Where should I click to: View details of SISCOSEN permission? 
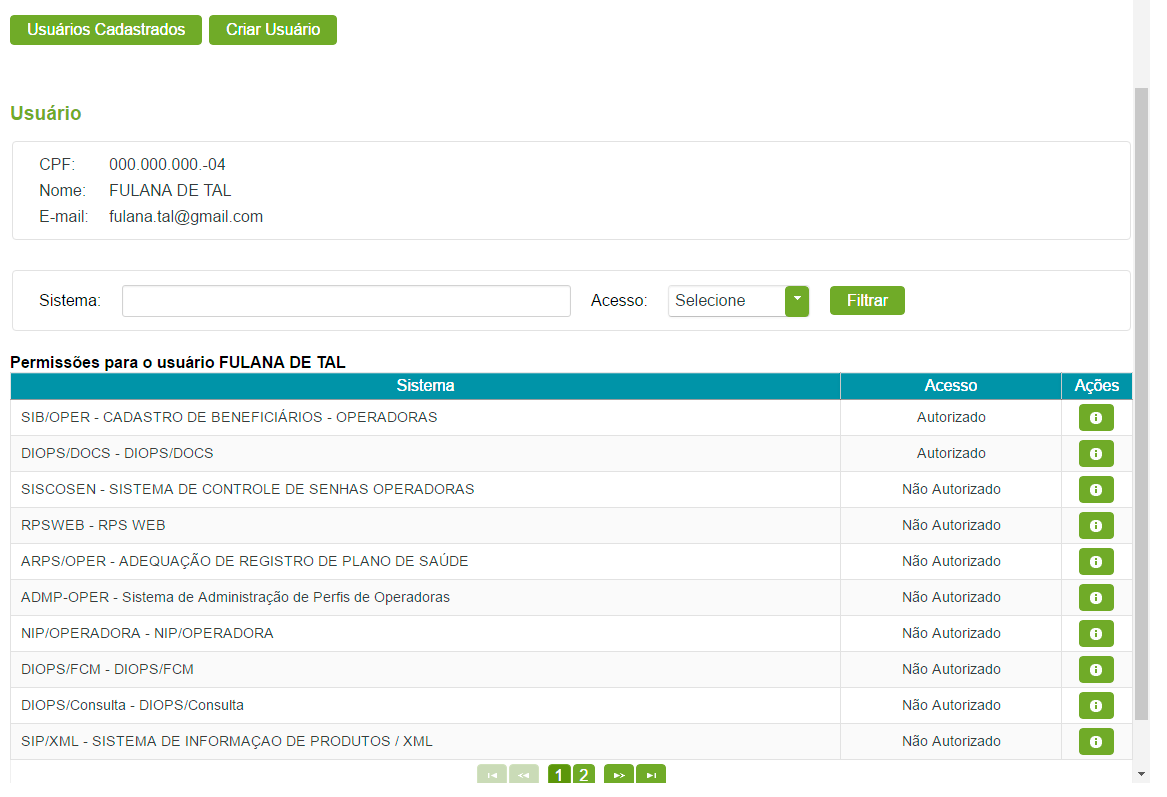tap(1095, 489)
